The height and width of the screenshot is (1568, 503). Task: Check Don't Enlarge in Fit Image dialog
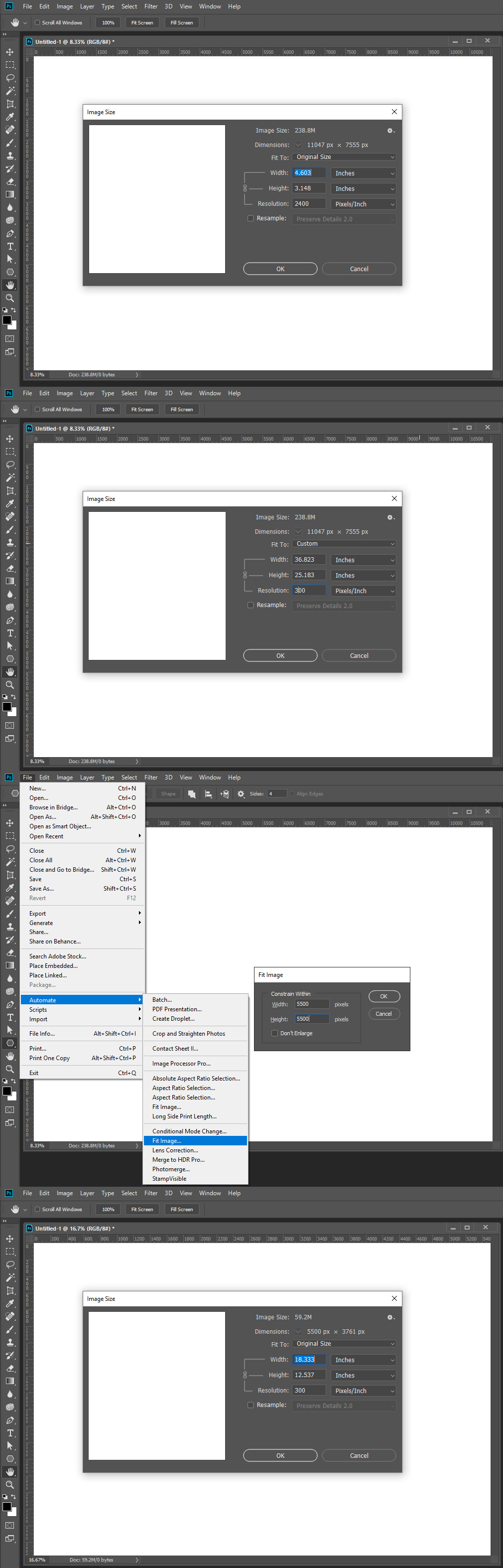click(274, 1033)
